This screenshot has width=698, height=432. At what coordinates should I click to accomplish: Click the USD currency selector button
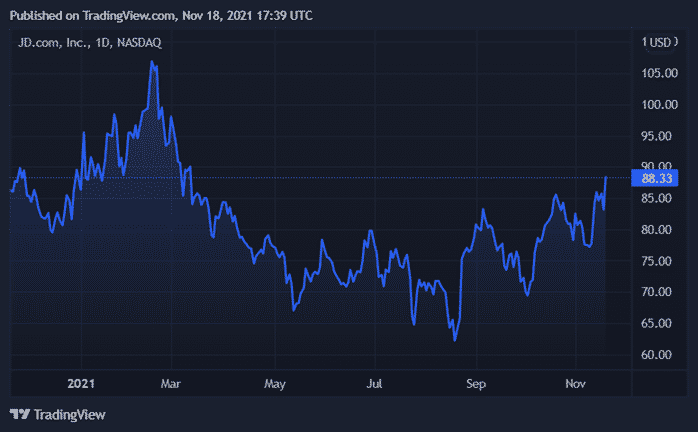click(660, 43)
